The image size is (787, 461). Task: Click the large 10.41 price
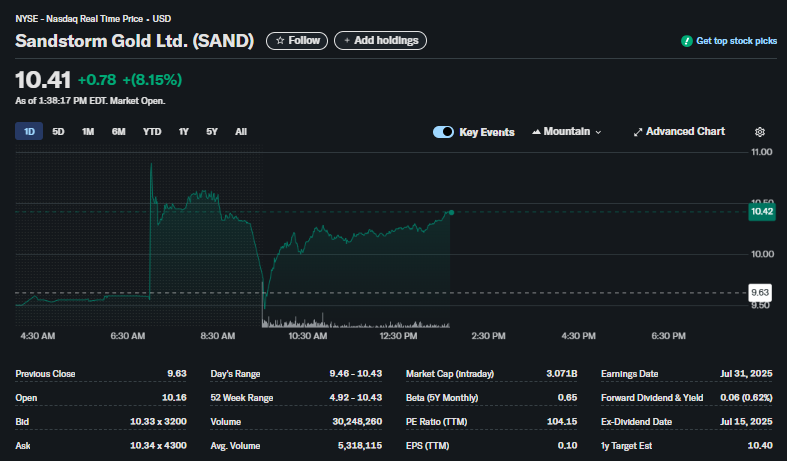(43, 80)
